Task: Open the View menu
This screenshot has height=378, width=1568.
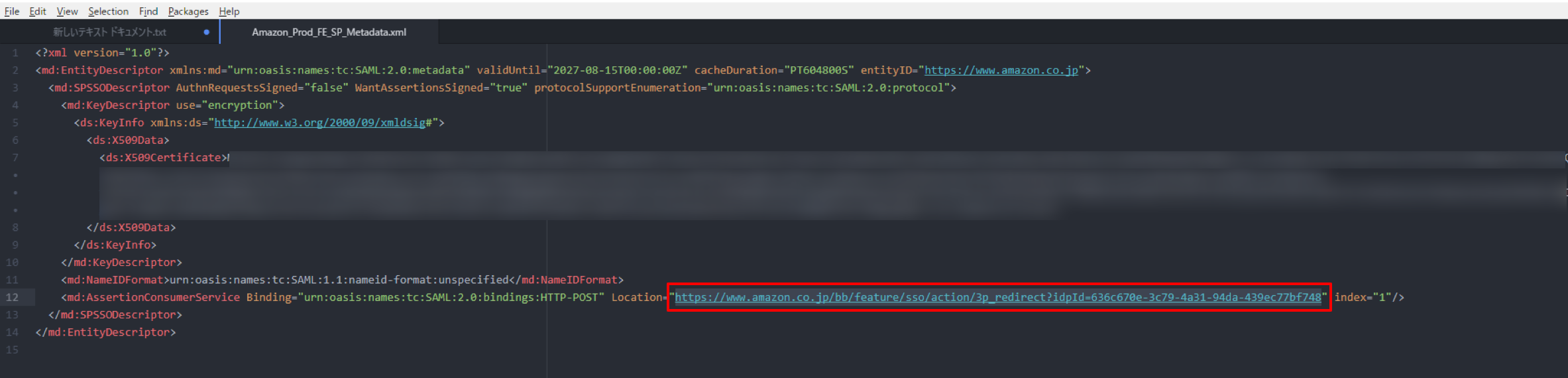Action: pyautogui.click(x=67, y=11)
